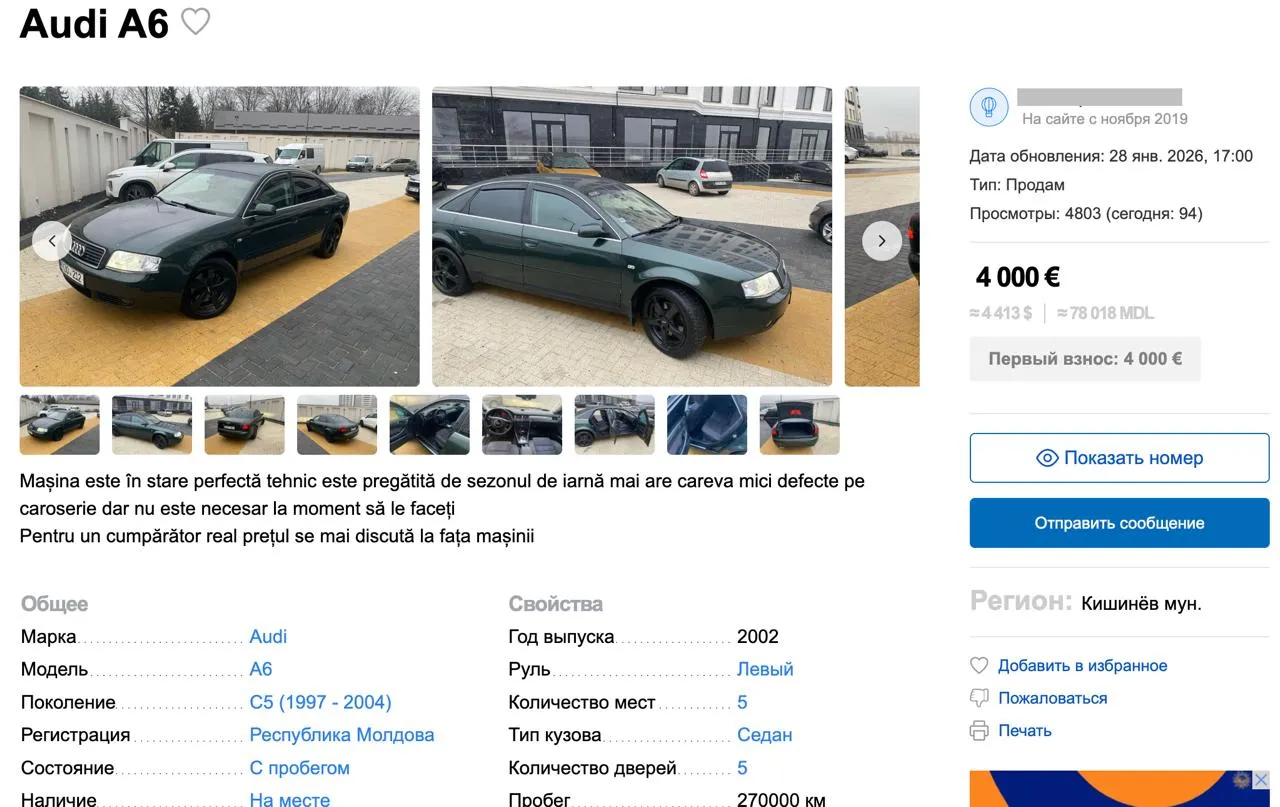
Task: Click the thumbs-down icon beside Пожаловаться
Action: click(979, 698)
